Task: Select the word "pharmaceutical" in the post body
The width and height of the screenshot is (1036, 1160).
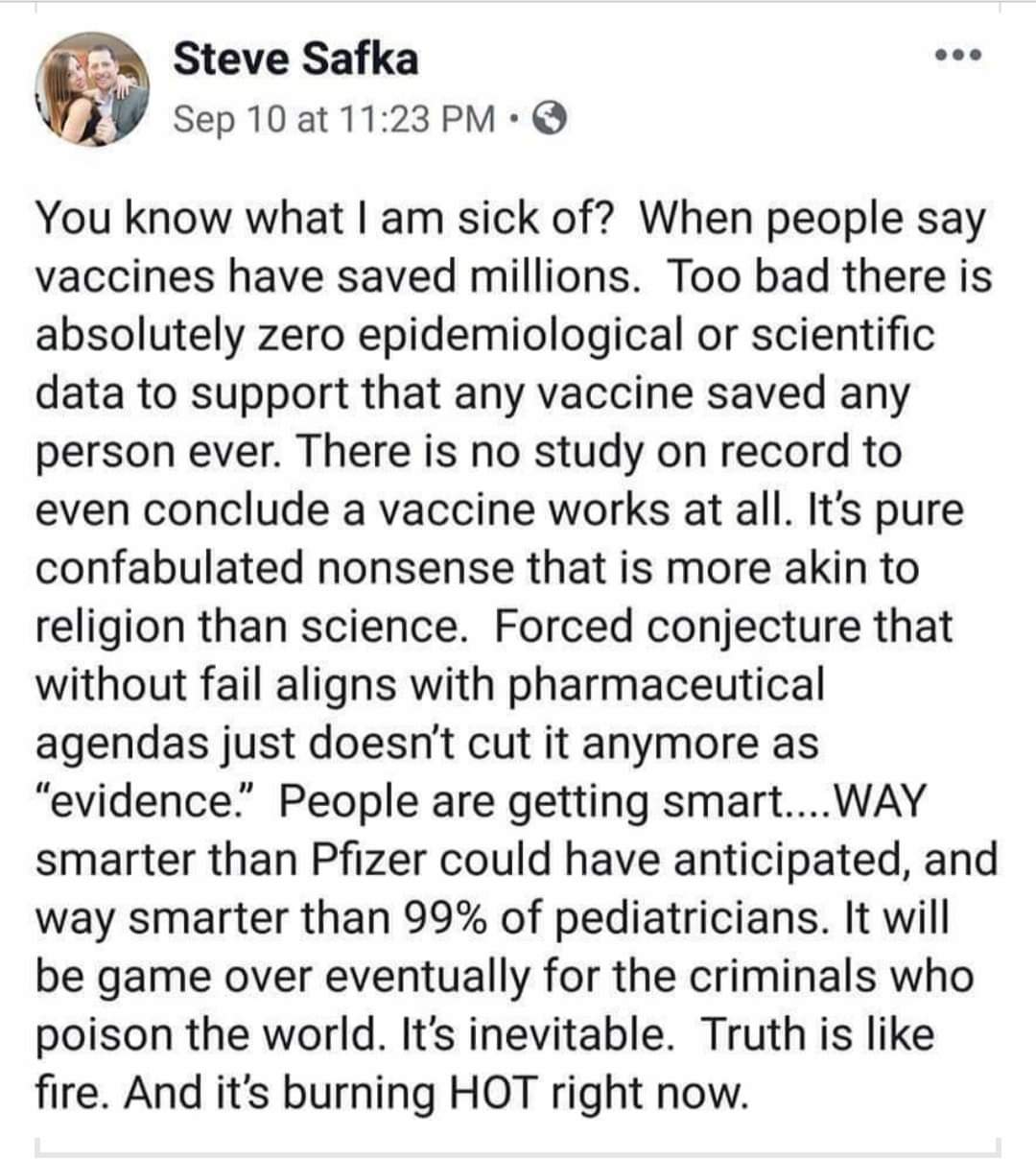Action: point(667,686)
